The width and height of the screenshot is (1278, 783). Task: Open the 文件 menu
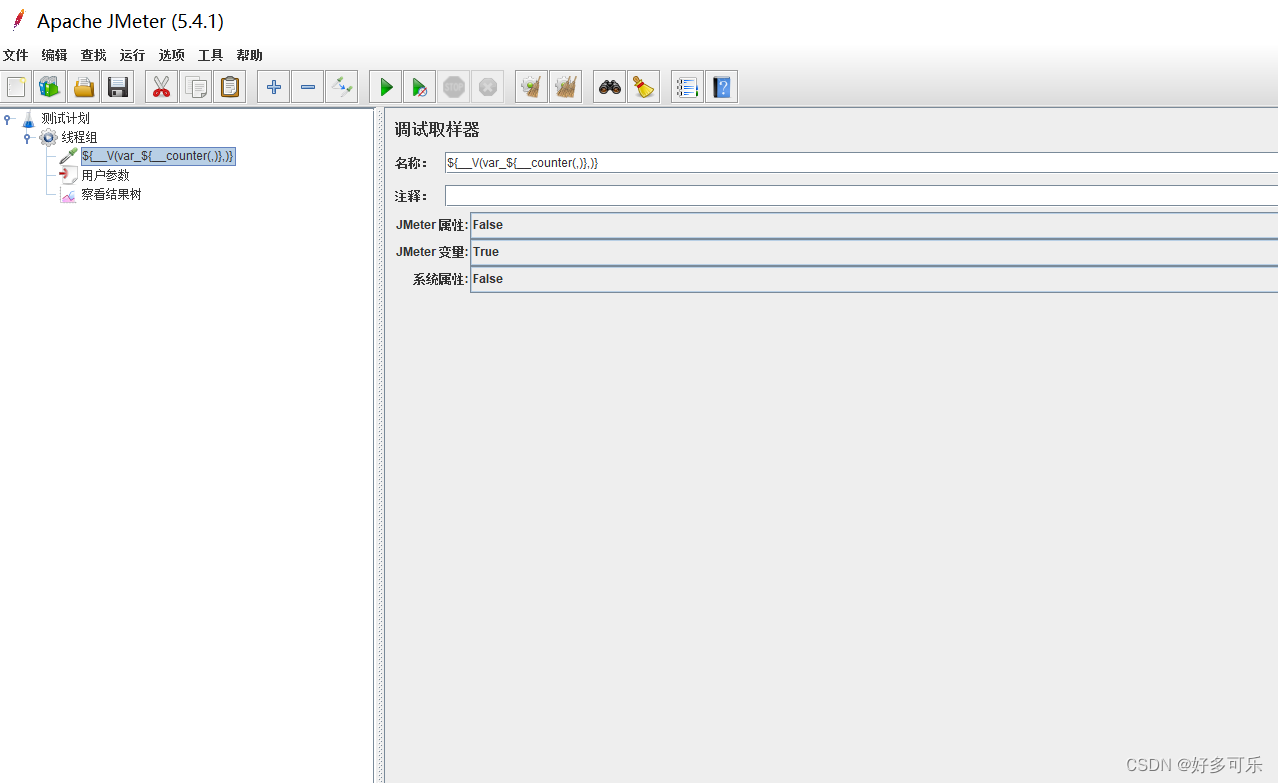click(x=15, y=55)
